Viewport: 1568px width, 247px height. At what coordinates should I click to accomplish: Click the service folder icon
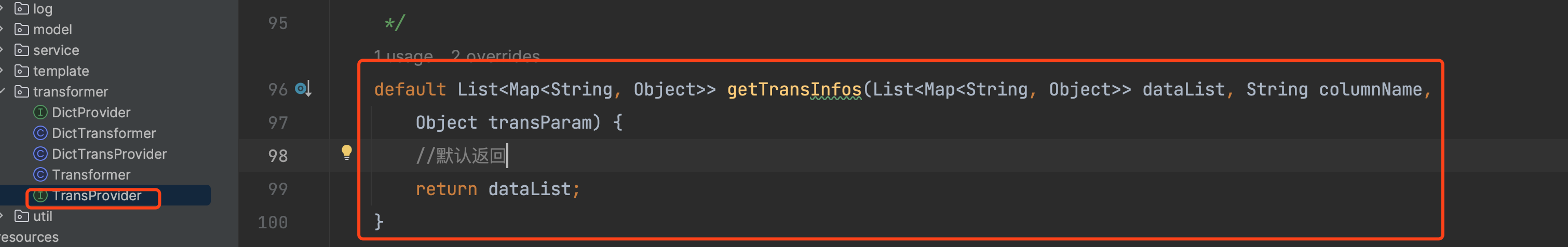click(22, 50)
